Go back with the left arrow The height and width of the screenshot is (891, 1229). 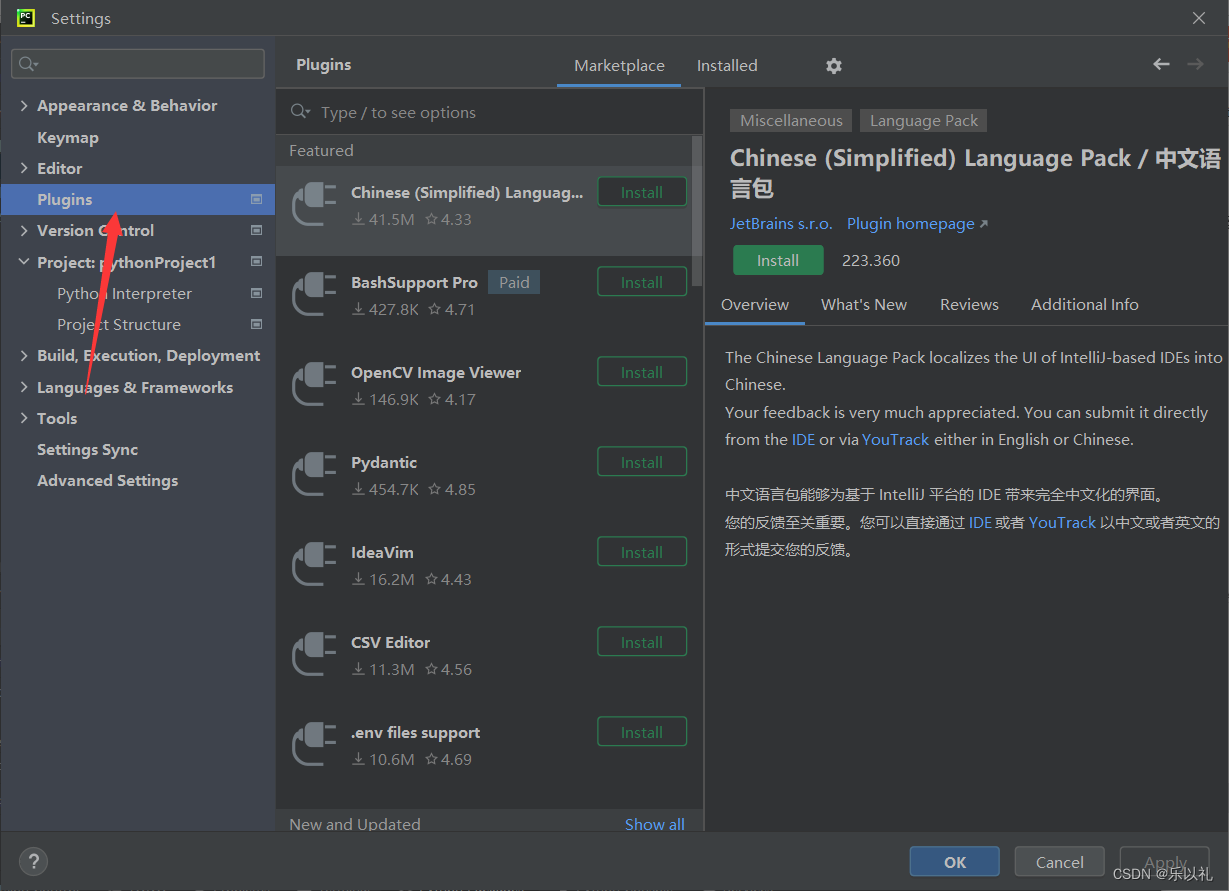point(1161,64)
